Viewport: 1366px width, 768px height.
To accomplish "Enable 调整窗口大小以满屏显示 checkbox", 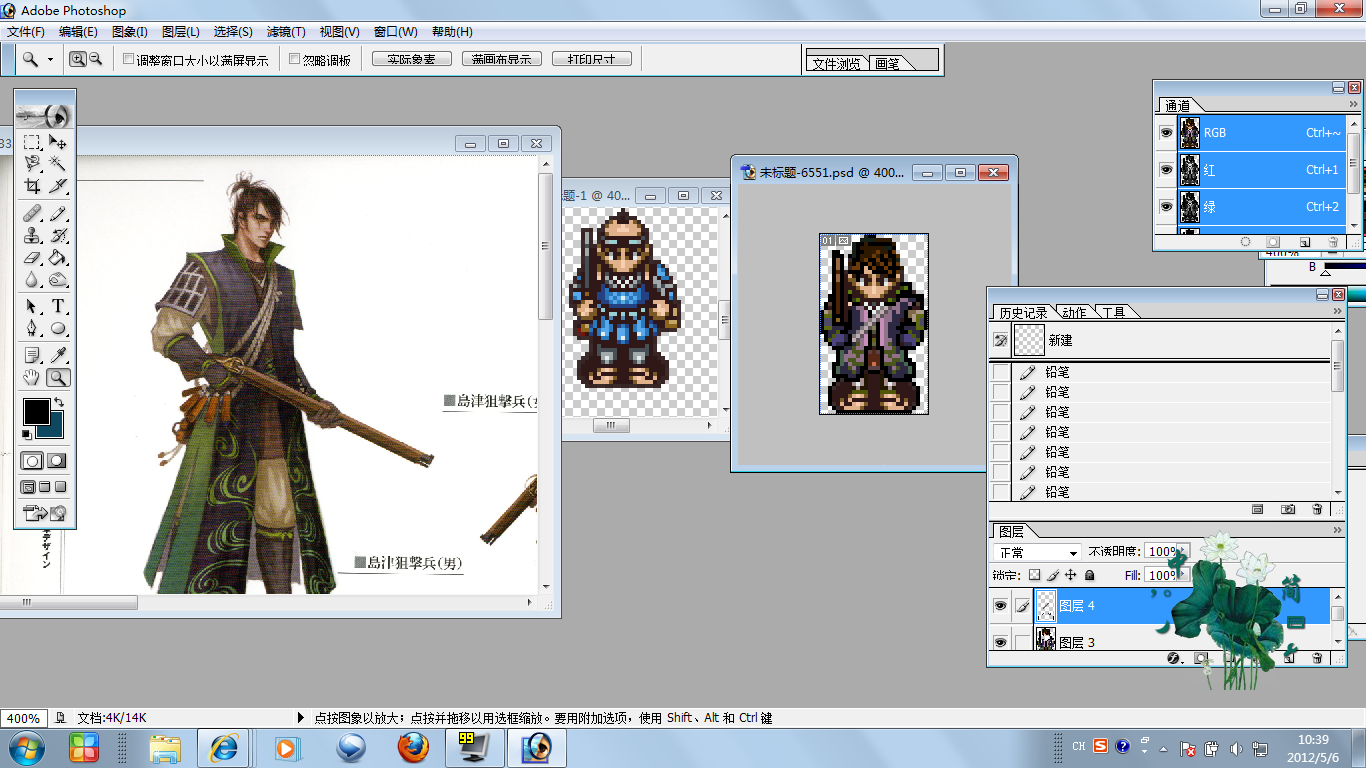I will 128,59.
